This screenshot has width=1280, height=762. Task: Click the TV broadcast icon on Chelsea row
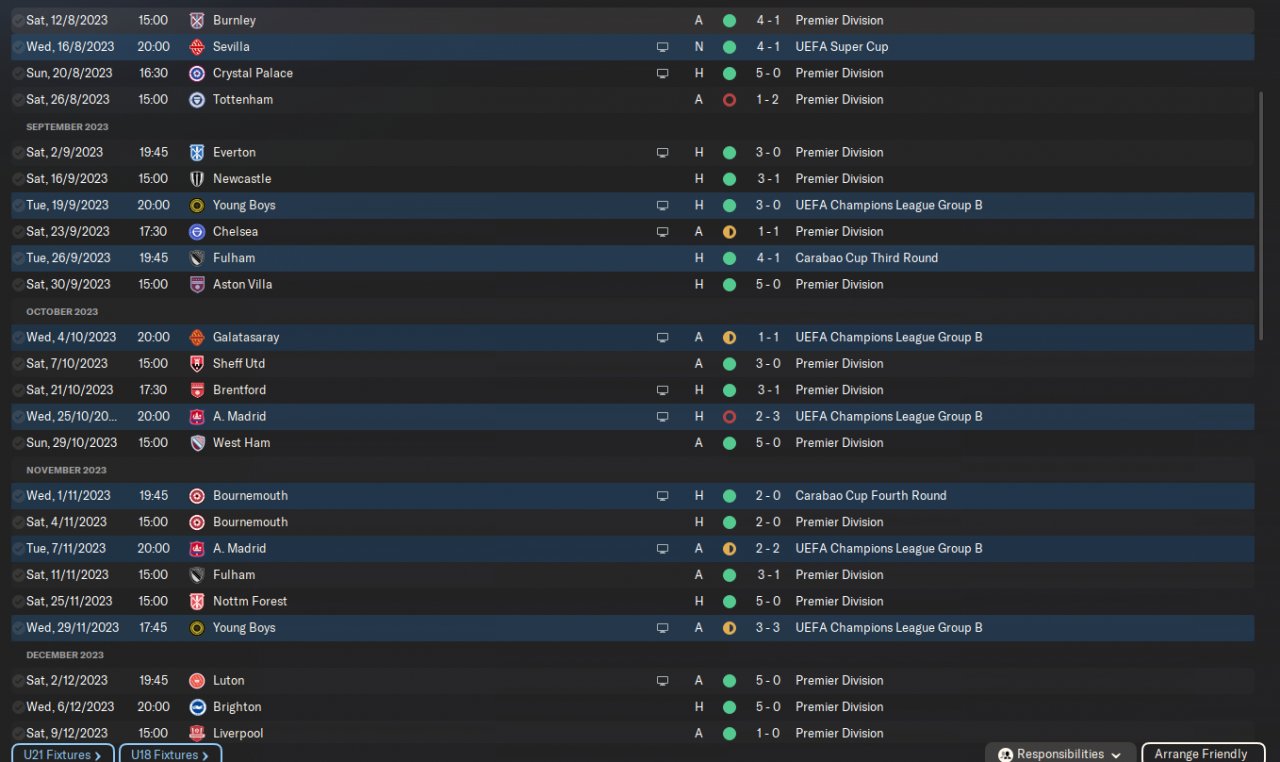click(662, 232)
